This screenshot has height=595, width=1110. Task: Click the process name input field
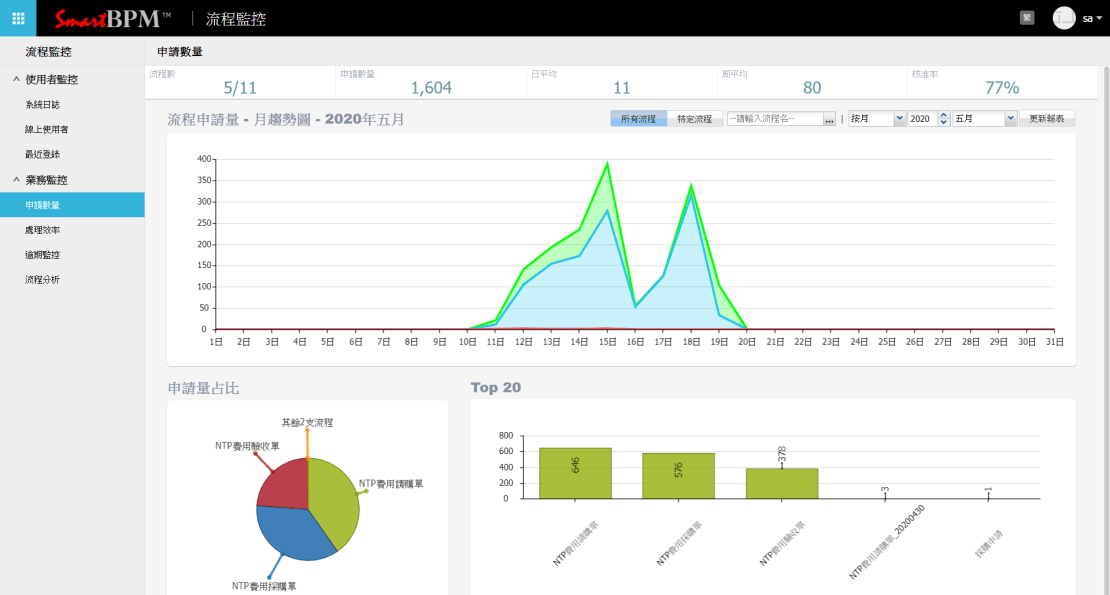point(774,119)
